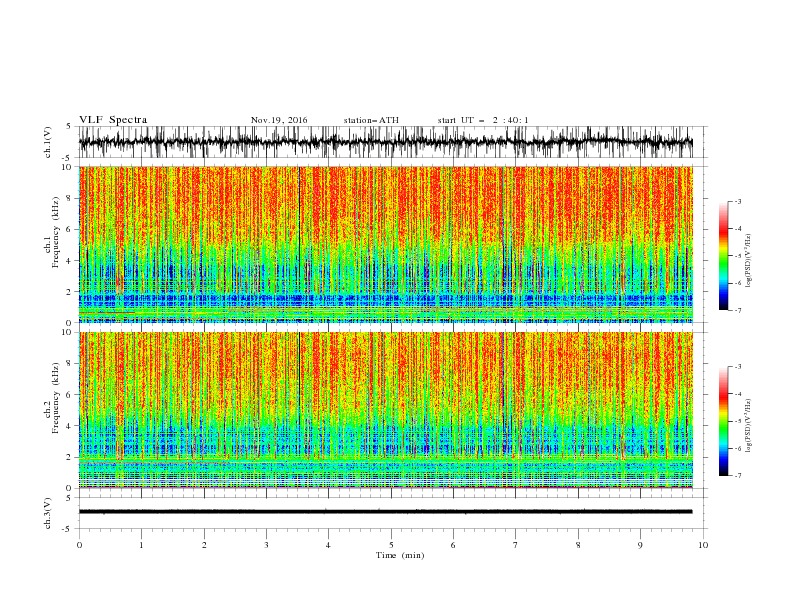Image resolution: width=792 pixels, height=612 pixels.
Task: Click the "ch.3(V)" waveform axis label
Action: pos(48,514)
